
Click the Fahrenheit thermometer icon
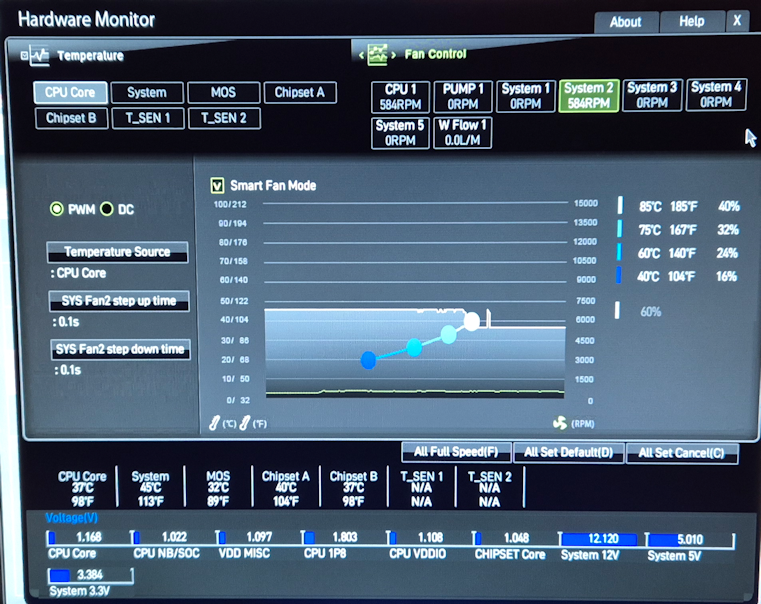coord(245,423)
